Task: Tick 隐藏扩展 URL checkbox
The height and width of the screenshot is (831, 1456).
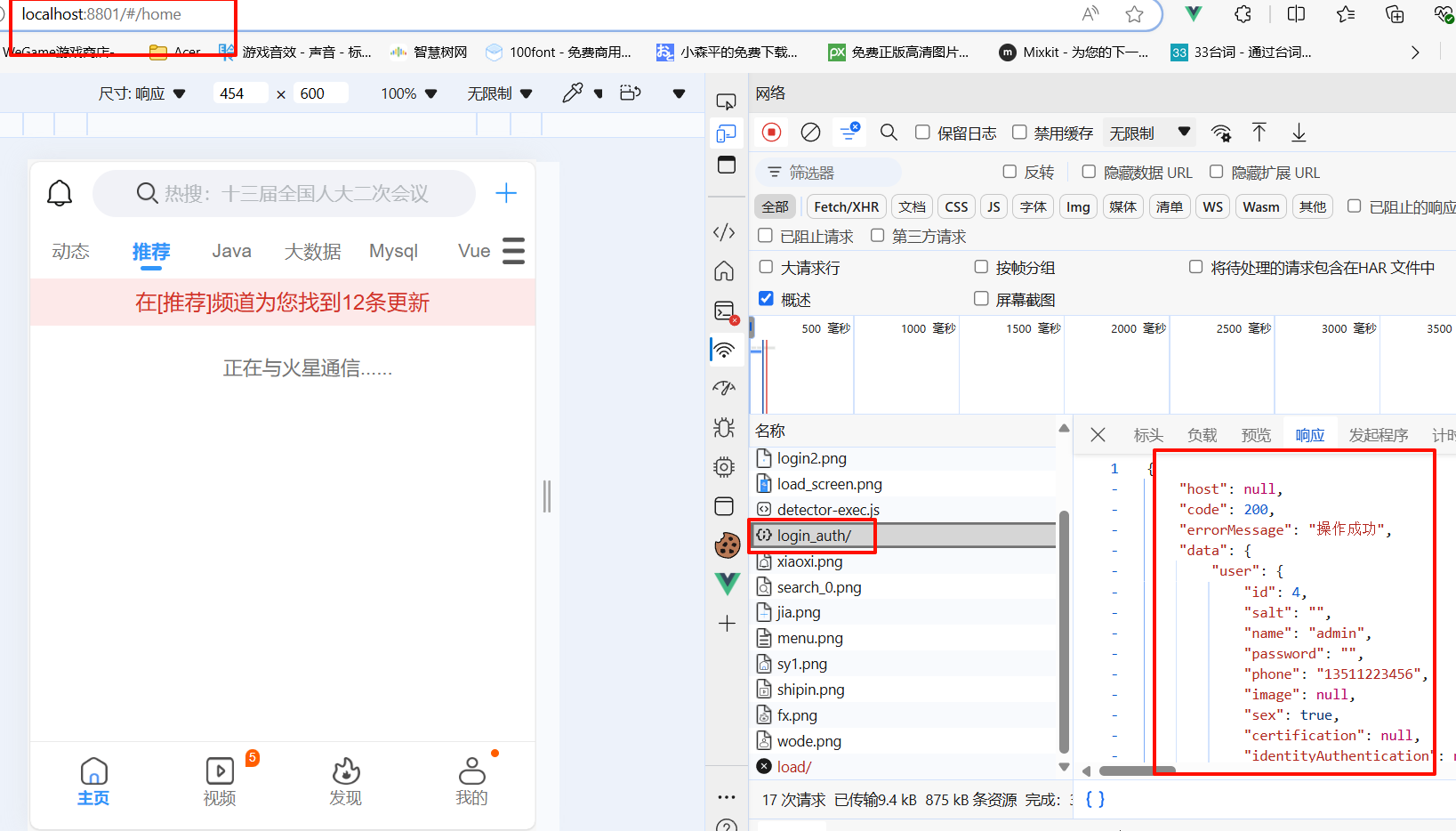Action: [1216, 172]
